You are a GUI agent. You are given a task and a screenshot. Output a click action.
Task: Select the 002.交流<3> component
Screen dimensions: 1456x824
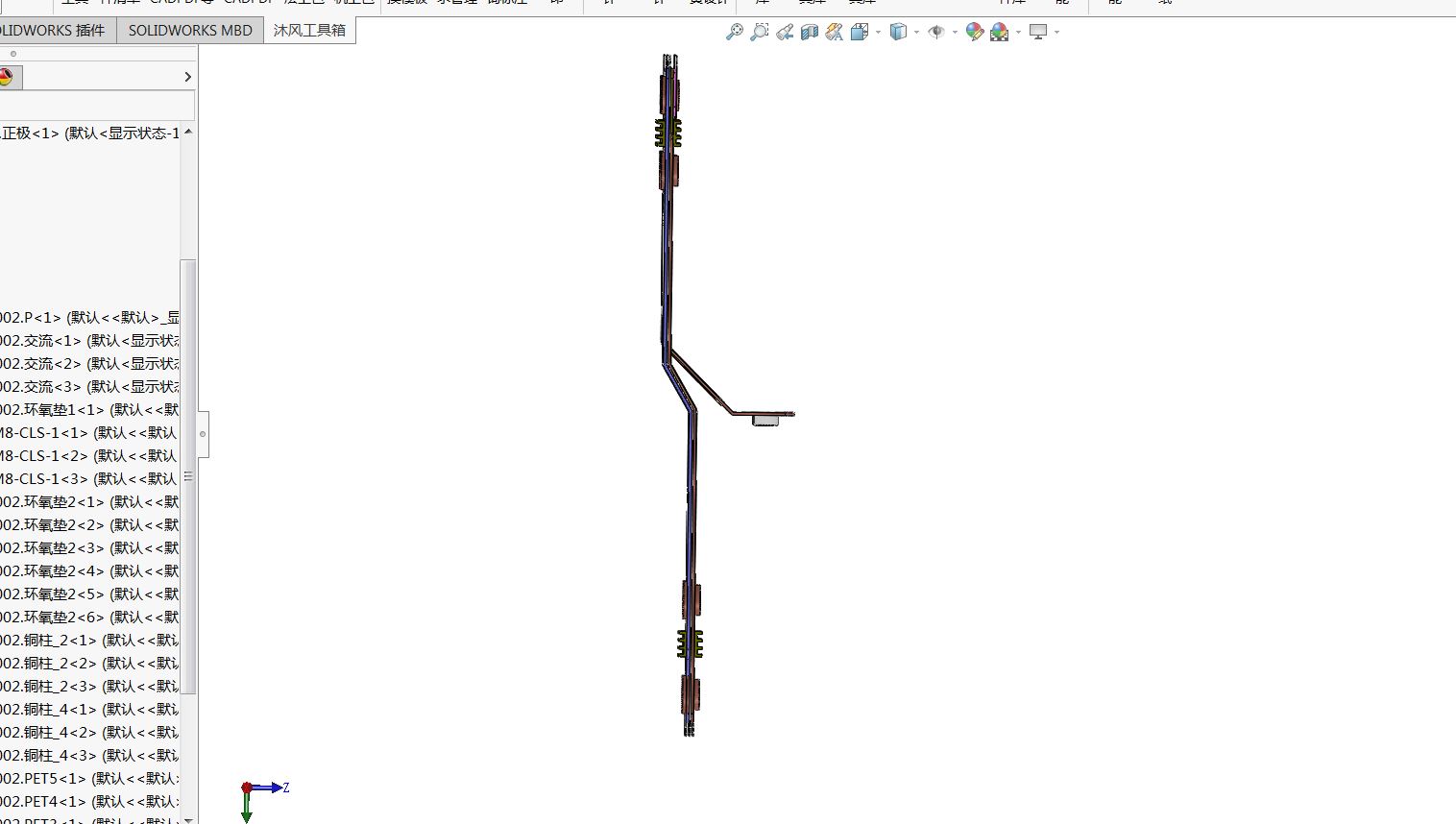tap(90, 386)
